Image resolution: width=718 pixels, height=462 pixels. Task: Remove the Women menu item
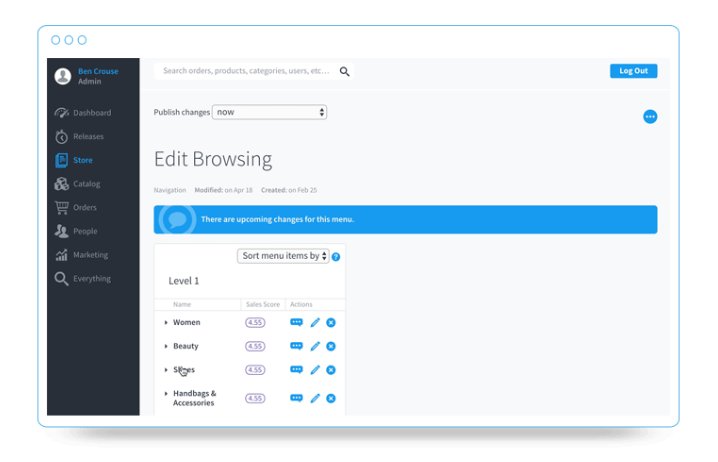(x=331, y=323)
